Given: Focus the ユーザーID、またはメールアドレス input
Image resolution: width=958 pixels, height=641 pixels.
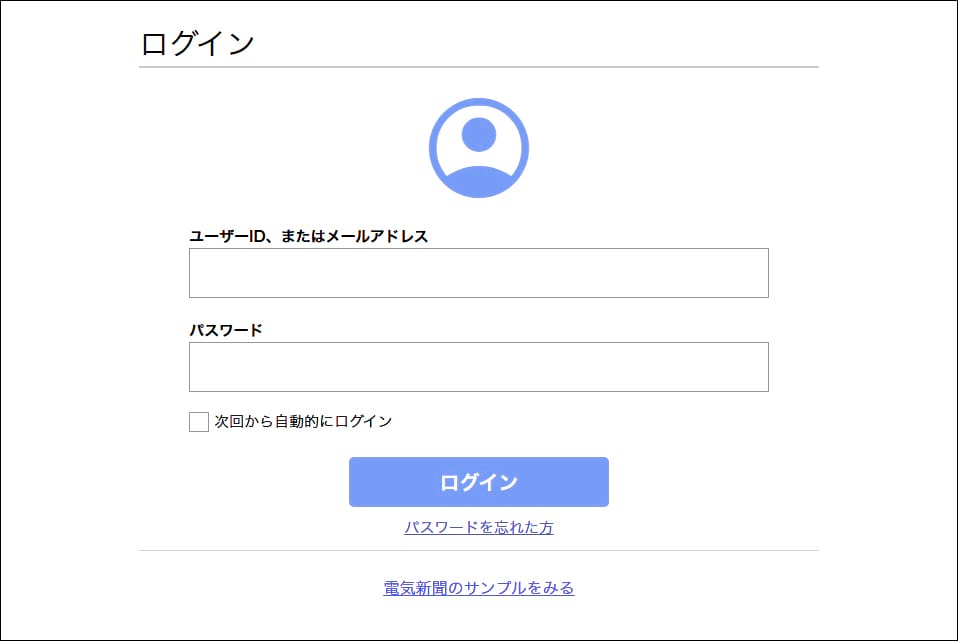Looking at the screenshot, I should [x=478, y=272].
